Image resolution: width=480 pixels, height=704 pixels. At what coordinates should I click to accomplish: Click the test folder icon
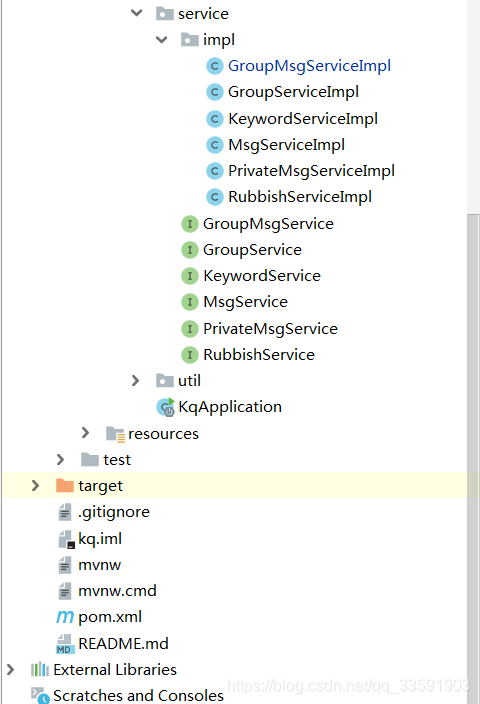click(90, 460)
